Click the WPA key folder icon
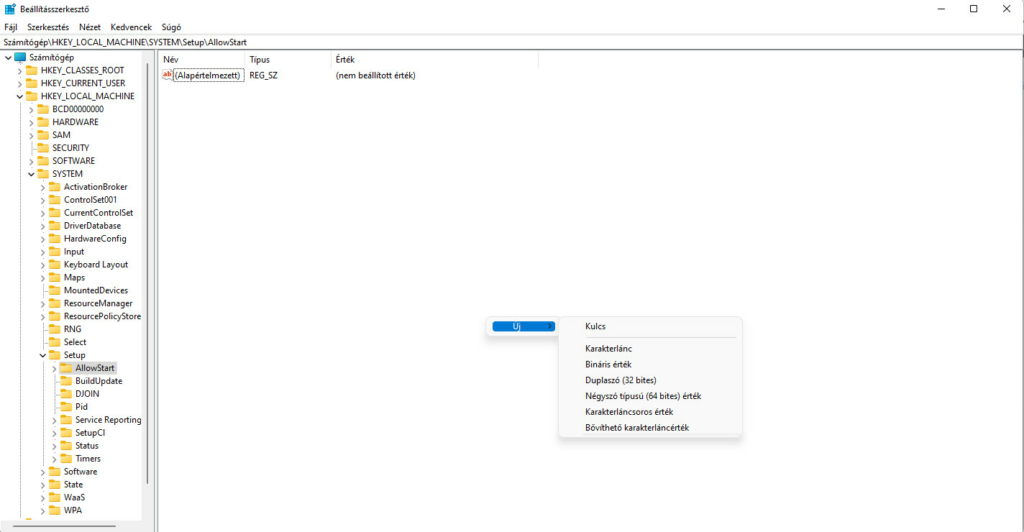 tap(54, 510)
